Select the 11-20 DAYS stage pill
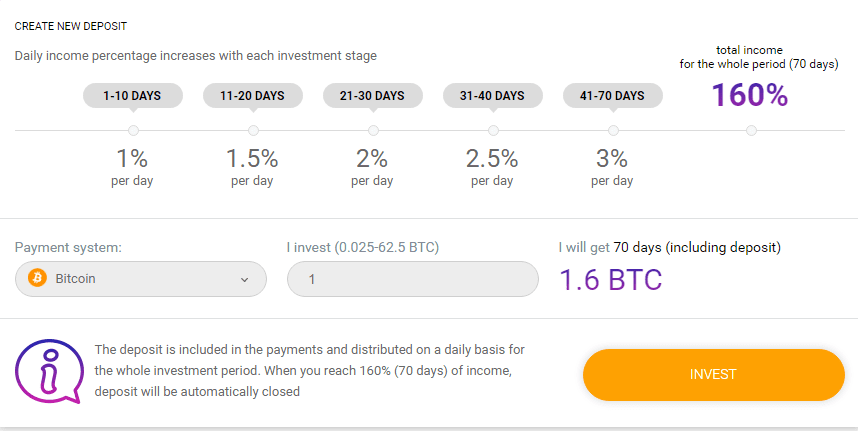 pos(253,96)
